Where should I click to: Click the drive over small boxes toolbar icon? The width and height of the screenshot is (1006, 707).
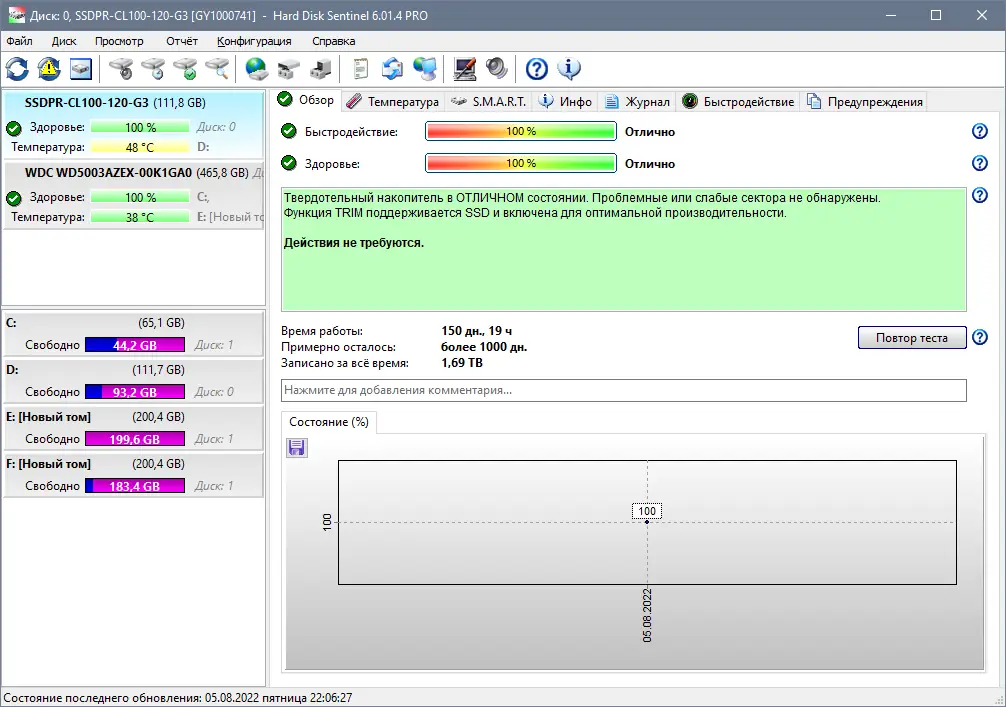[x=289, y=69]
